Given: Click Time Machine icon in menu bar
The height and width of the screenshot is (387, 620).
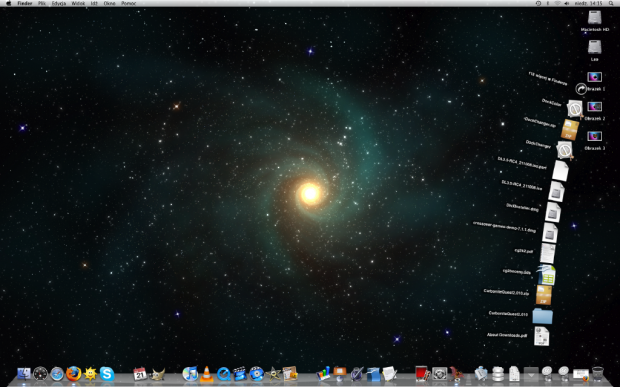Looking at the screenshot, I should point(538,3).
